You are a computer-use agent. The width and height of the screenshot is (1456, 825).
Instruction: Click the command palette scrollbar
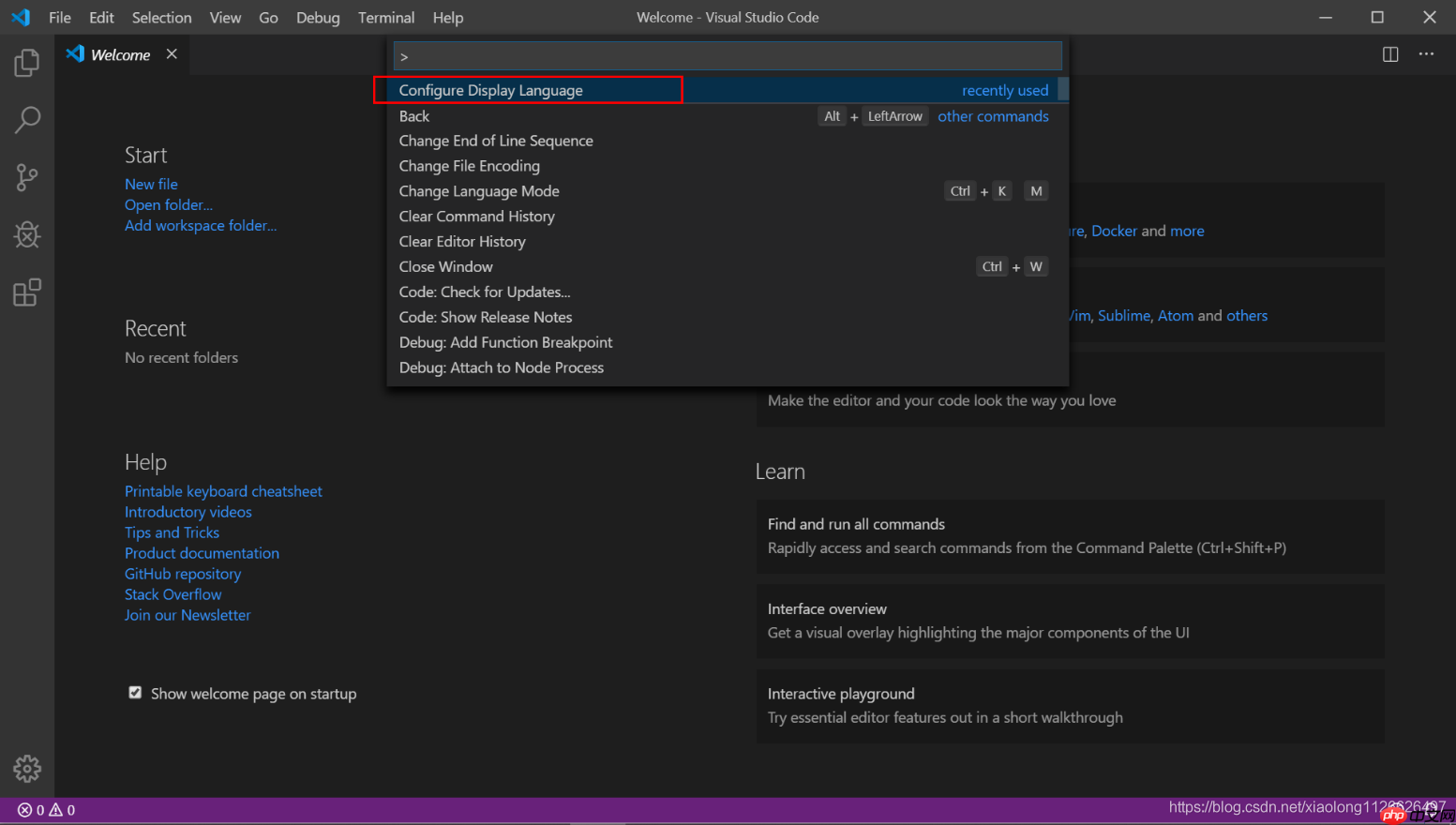point(1063,89)
